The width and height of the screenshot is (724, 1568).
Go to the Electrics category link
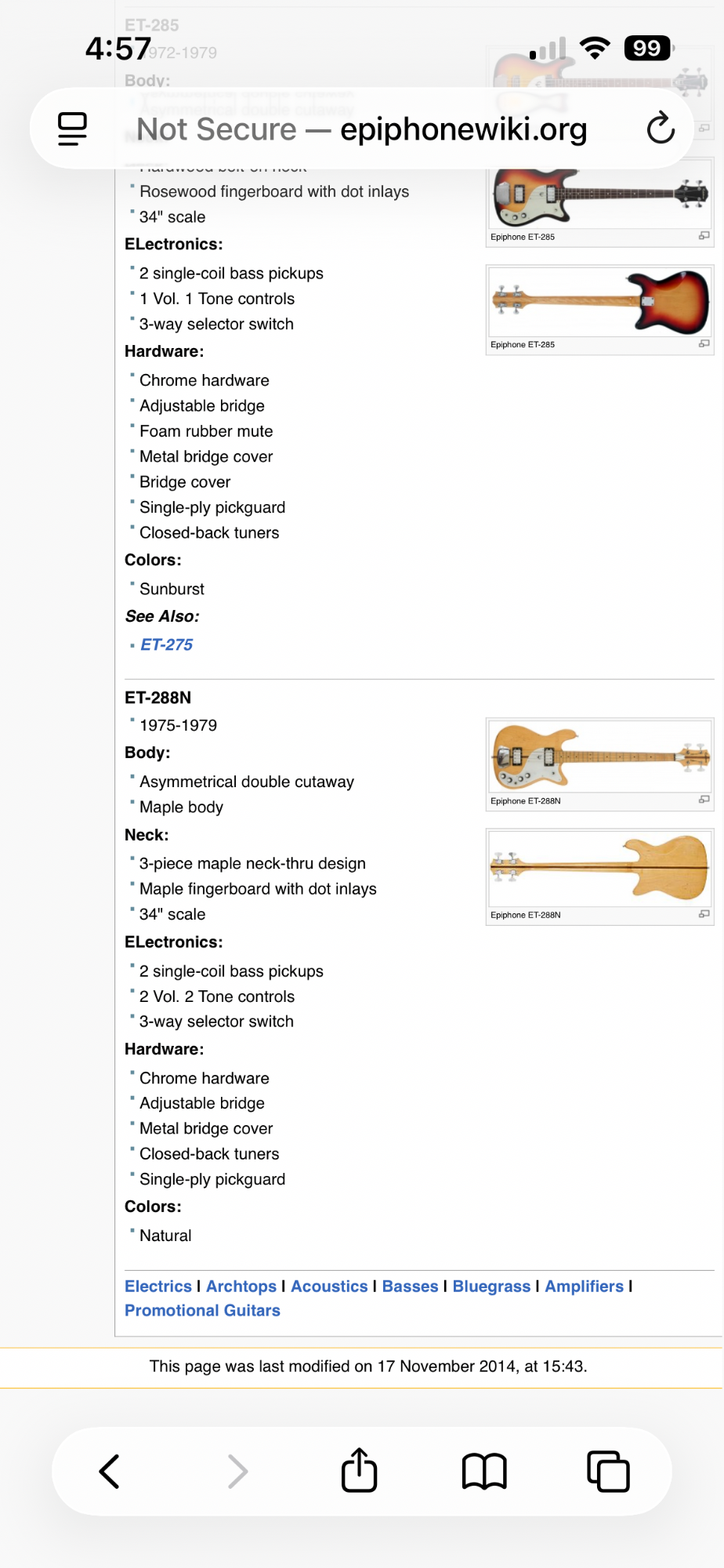[x=158, y=1287]
